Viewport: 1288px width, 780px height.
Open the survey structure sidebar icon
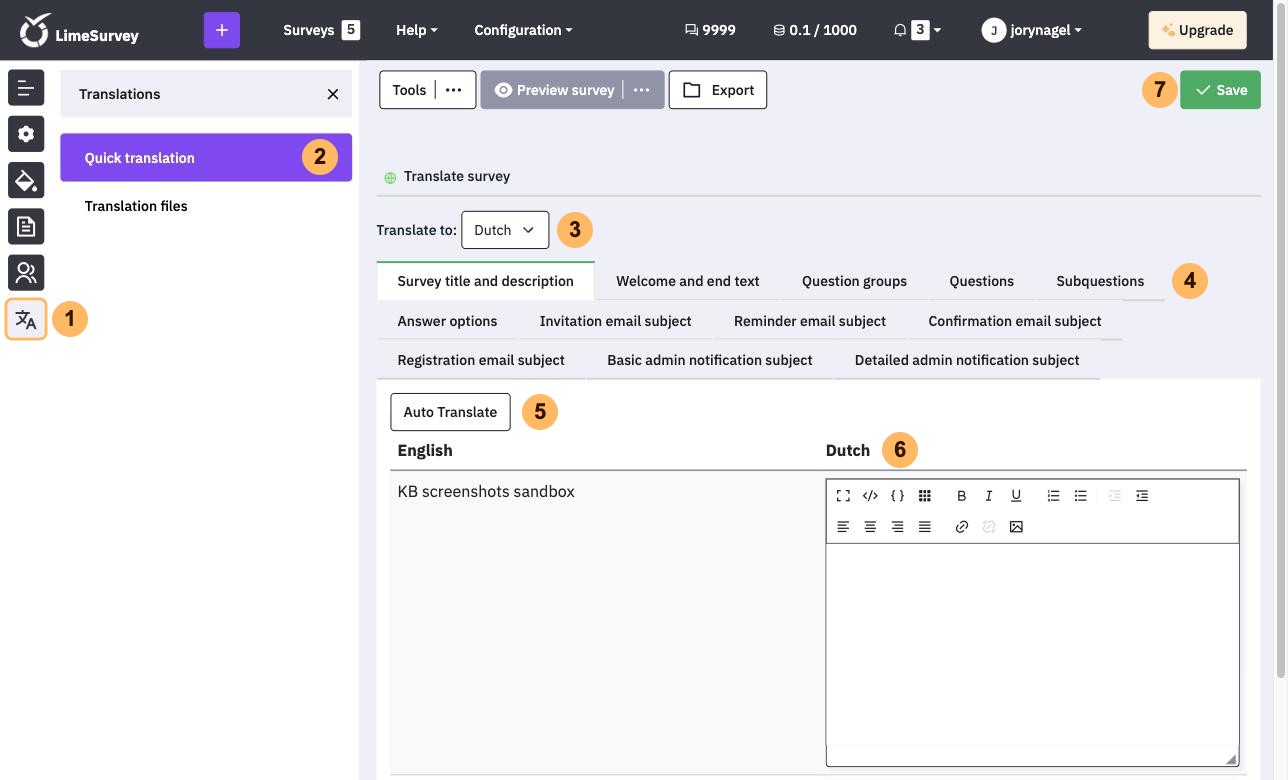coord(26,88)
